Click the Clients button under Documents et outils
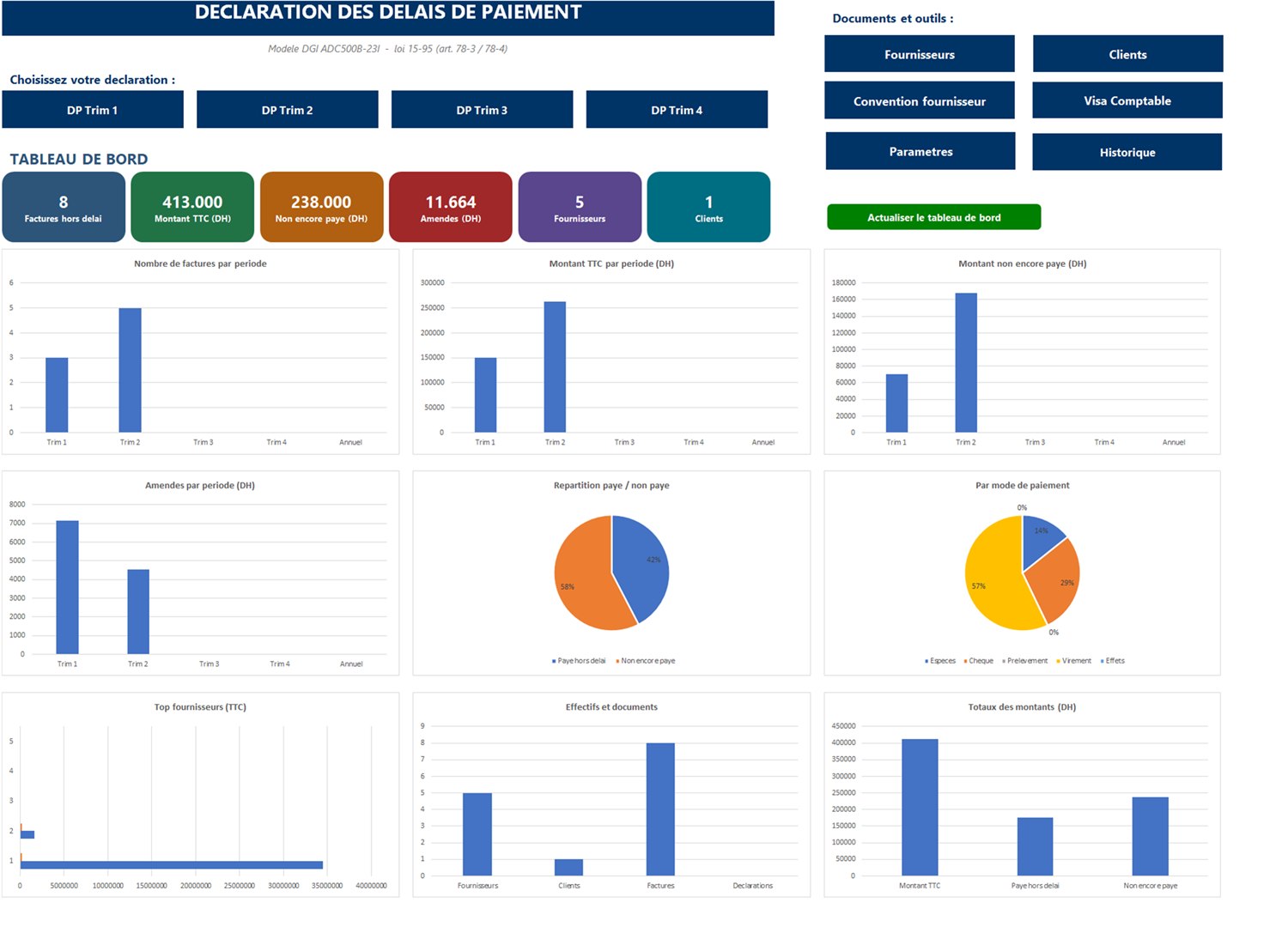Screen dimensions: 1288x927 [1127, 54]
